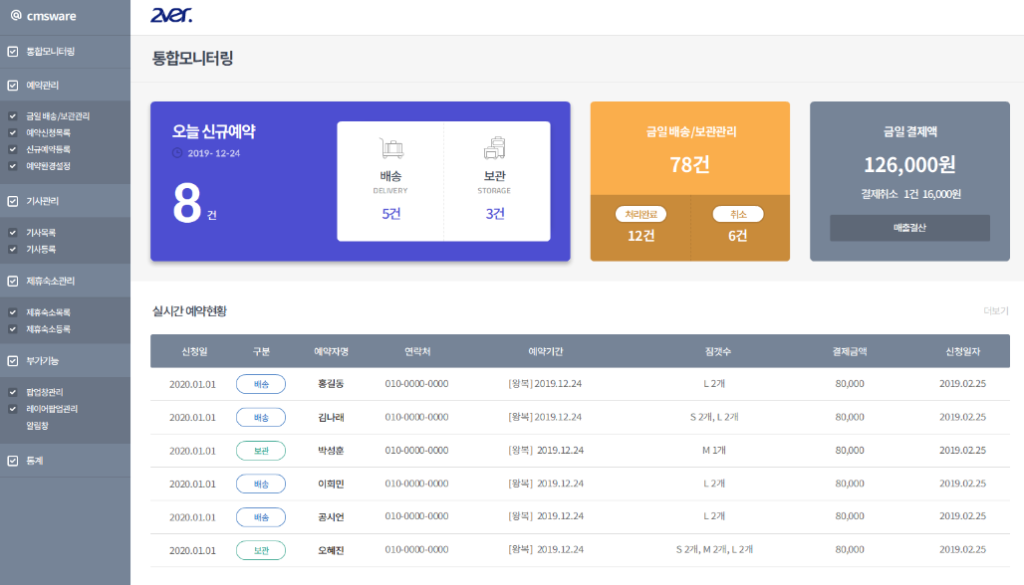Click the 통합모니터링 page title
The height and width of the screenshot is (585, 1024).
(x=193, y=58)
